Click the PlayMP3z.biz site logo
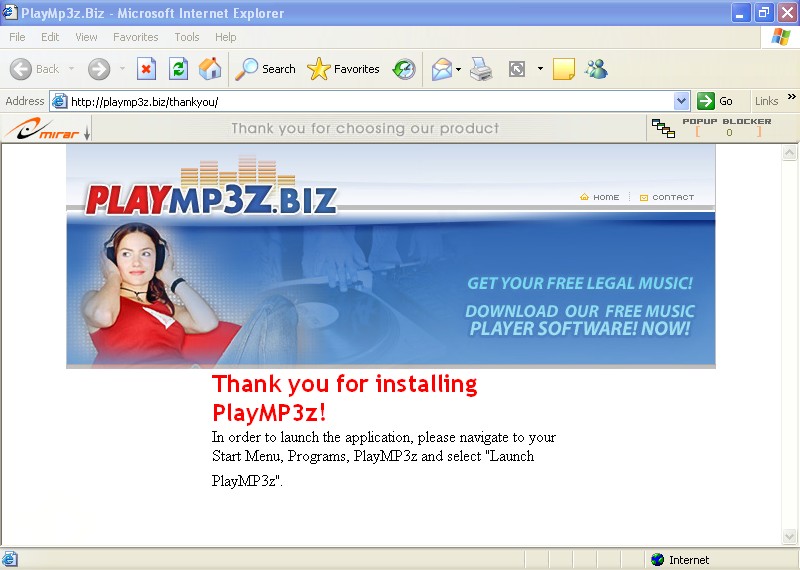The image size is (800, 570). 212,187
